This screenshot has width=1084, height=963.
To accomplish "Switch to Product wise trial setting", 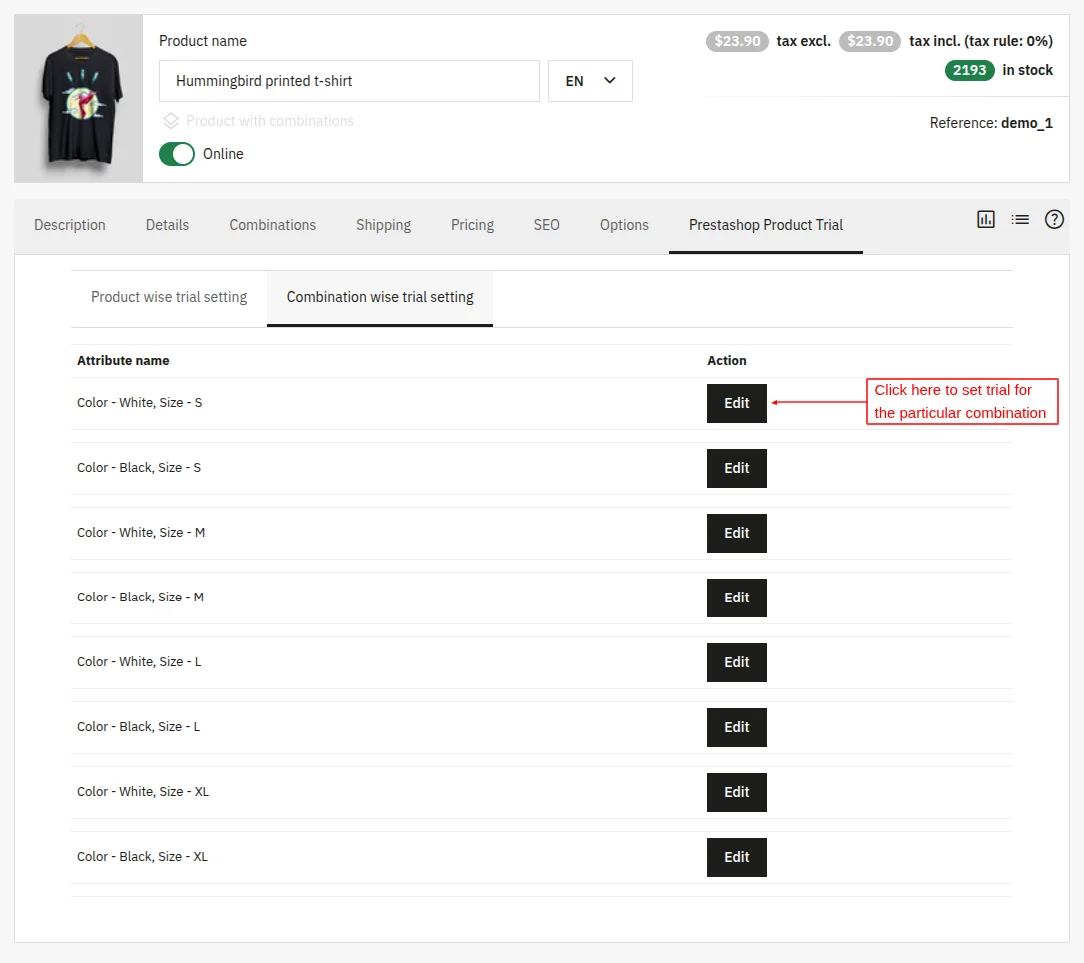I will click(x=169, y=297).
